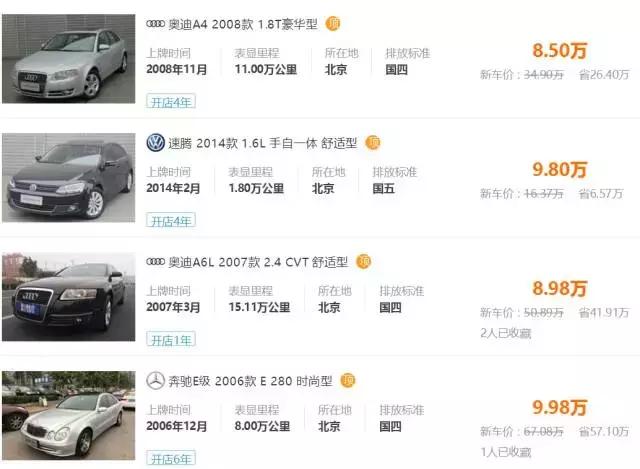Image resolution: width=640 pixels, height=469 pixels.
Task: Click the Mercedes-Benz logo beside 奥驰E级 title
Action: coord(155,381)
